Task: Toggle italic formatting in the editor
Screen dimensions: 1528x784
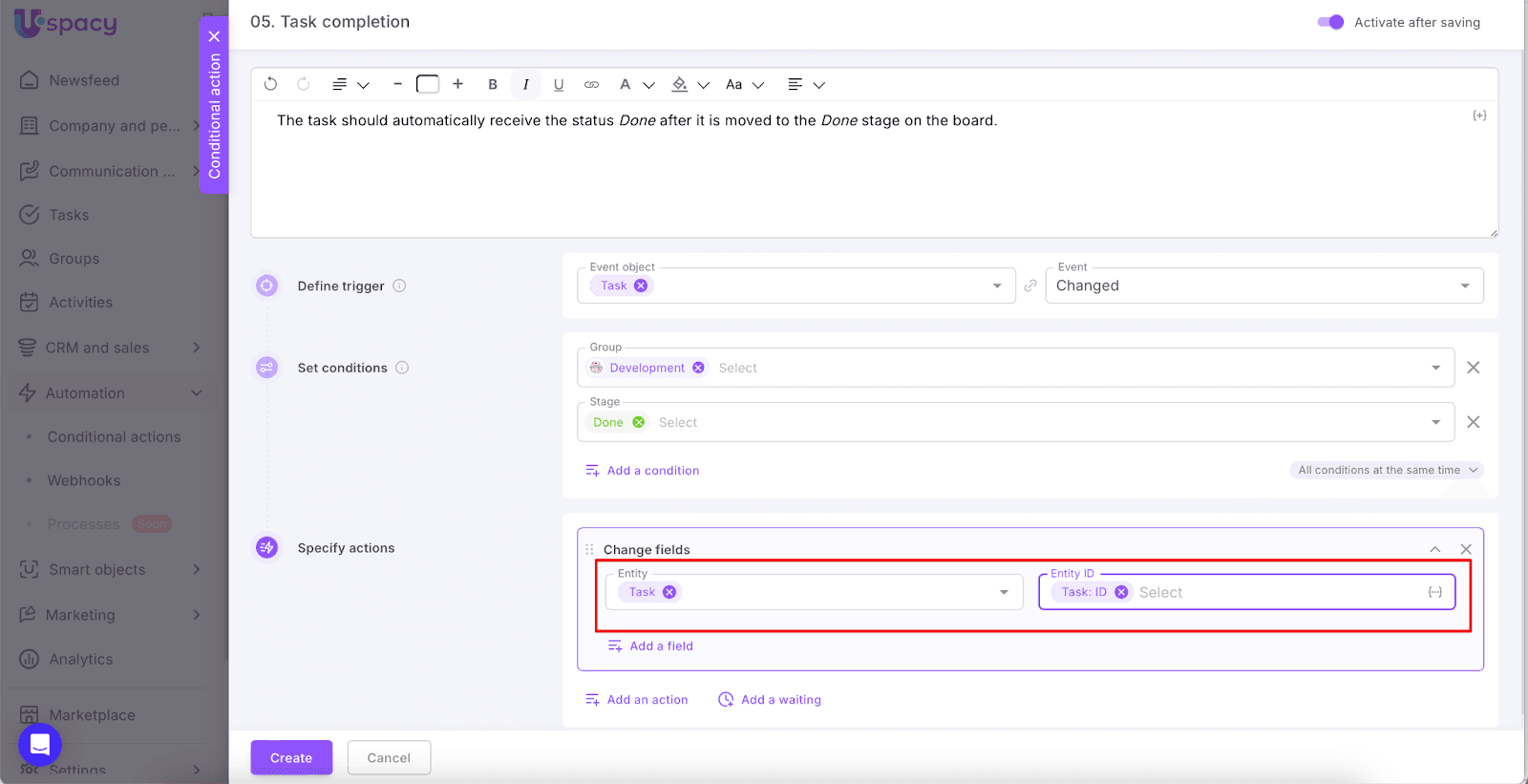Action: [525, 84]
